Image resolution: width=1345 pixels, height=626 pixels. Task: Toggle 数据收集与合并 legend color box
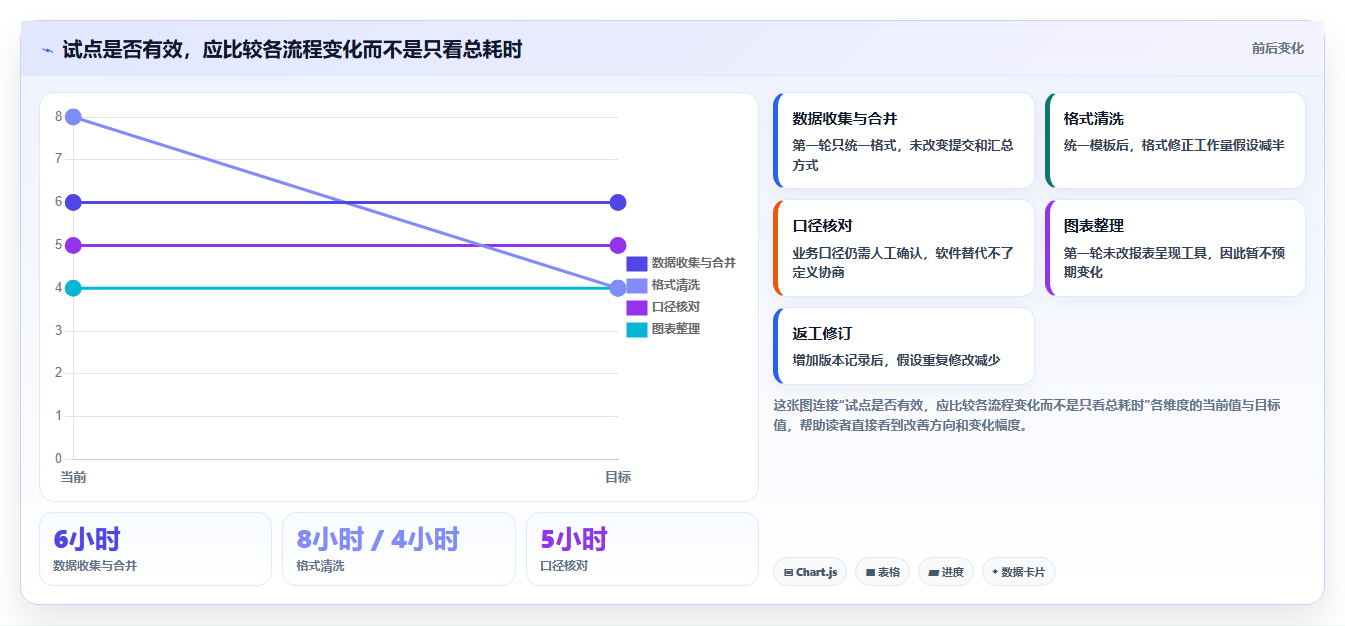[x=637, y=263]
